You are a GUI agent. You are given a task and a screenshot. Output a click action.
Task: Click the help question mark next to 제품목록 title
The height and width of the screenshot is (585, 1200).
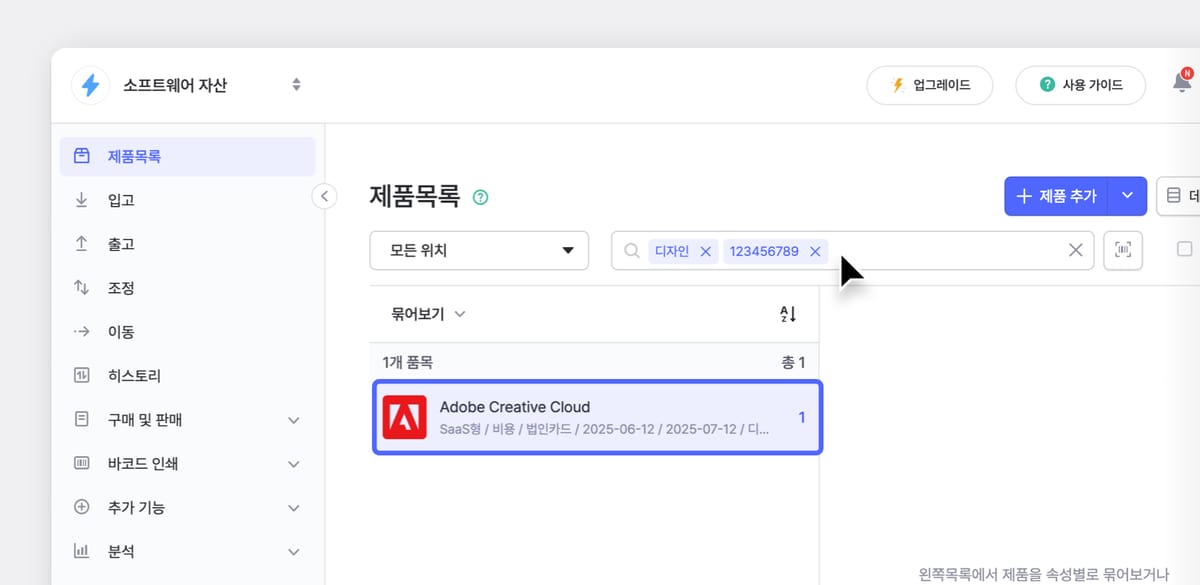pyautogui.click(x=479, y=197)
